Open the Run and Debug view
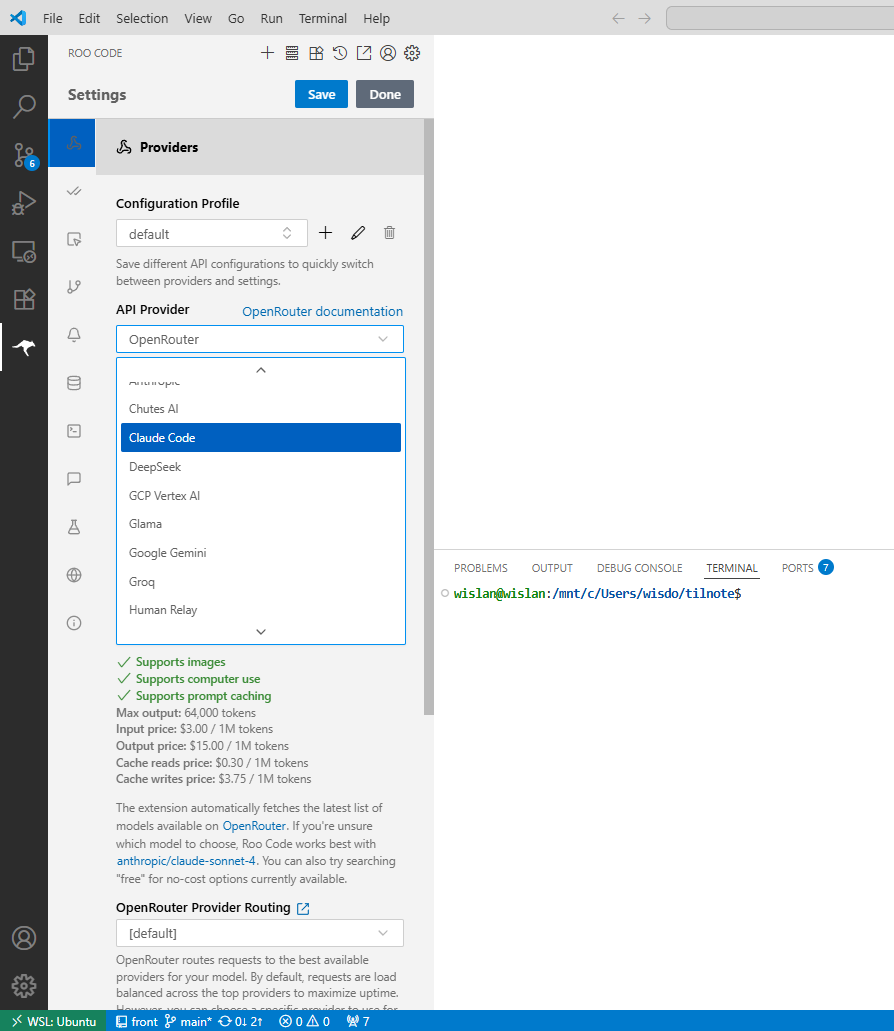Image resolution: width=894 pixels, height=1031 pixels. [24, 203]
